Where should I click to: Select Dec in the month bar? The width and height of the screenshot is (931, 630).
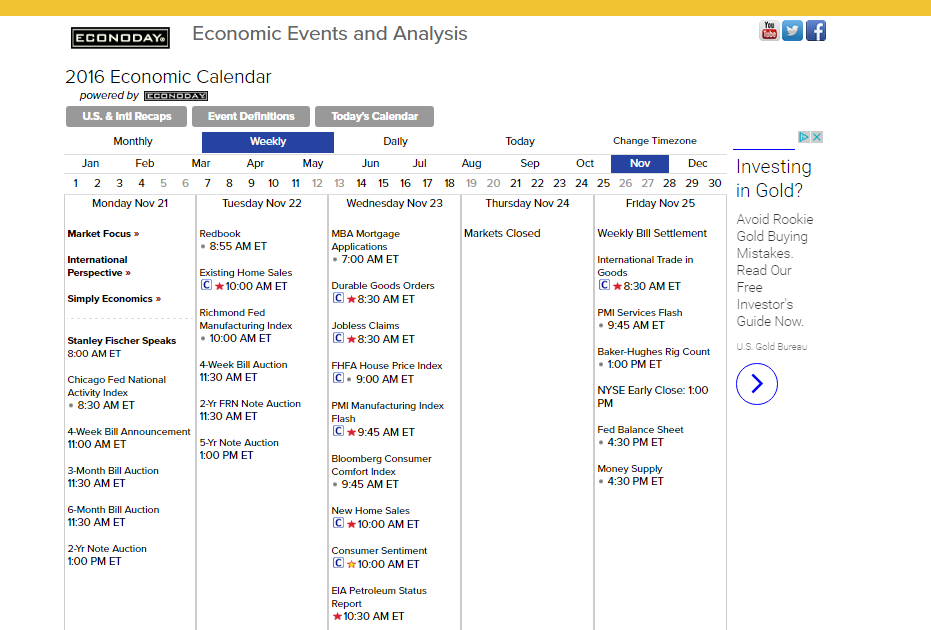pos(698,163)
